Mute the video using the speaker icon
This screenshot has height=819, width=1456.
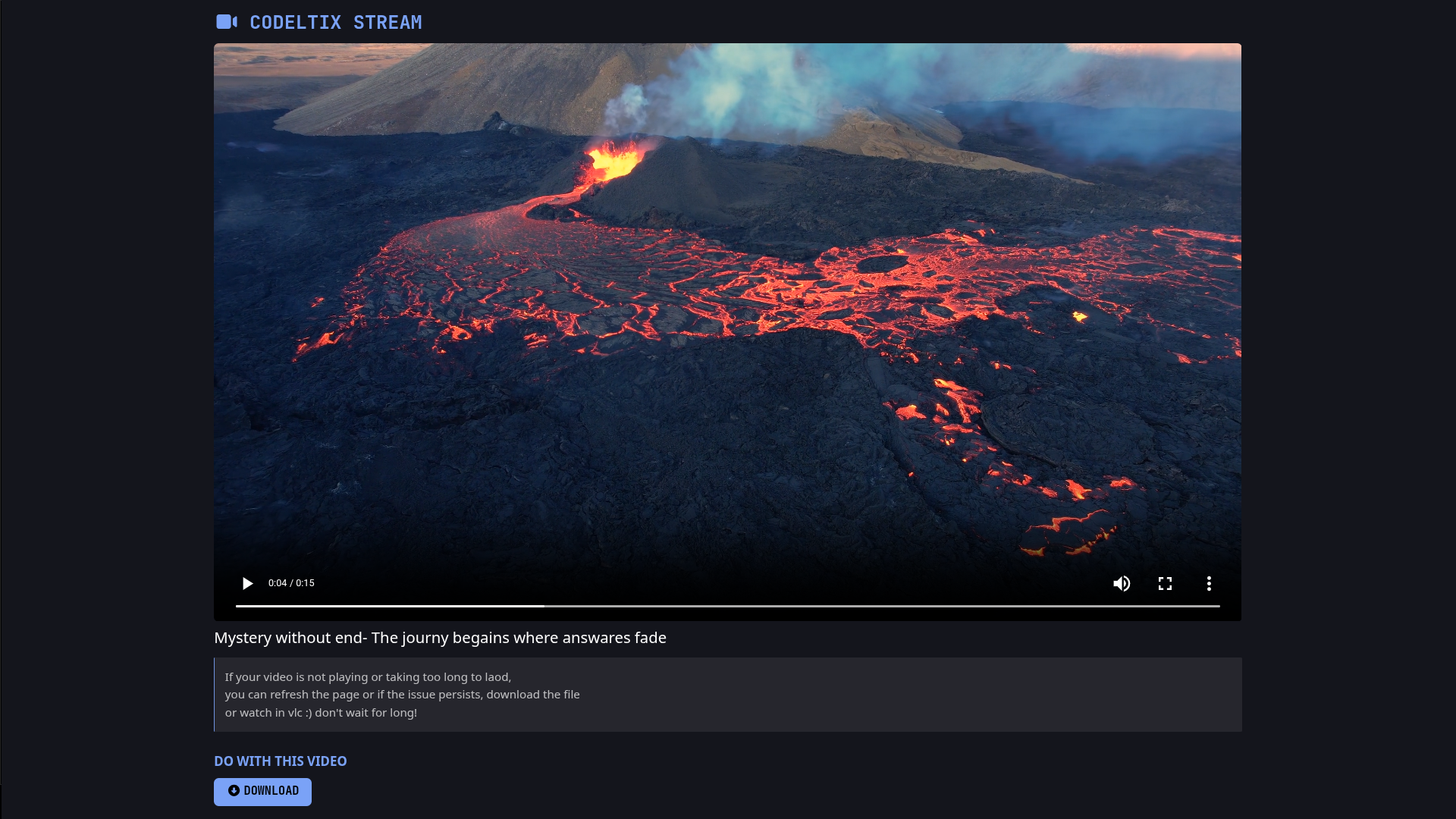pos(1122,583)
